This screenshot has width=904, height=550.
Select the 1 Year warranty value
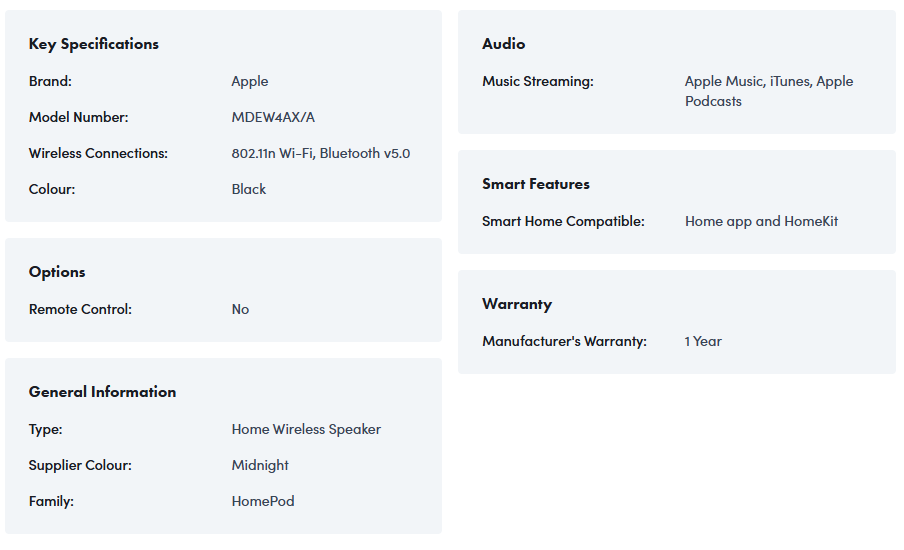tap(703, 341)
